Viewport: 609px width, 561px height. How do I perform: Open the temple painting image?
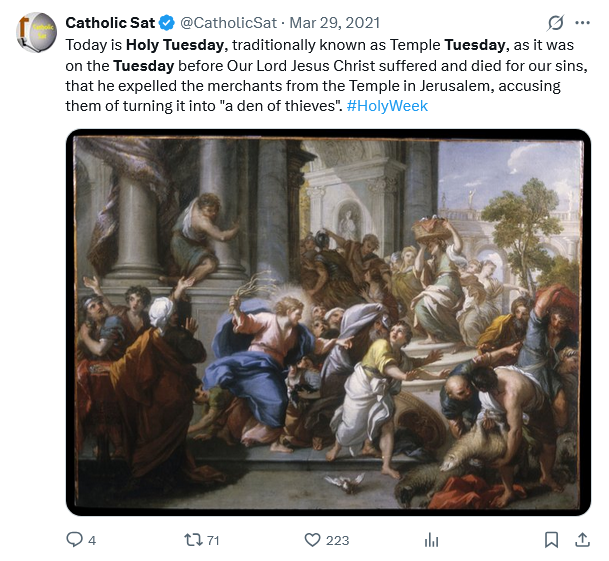point(328,323)
